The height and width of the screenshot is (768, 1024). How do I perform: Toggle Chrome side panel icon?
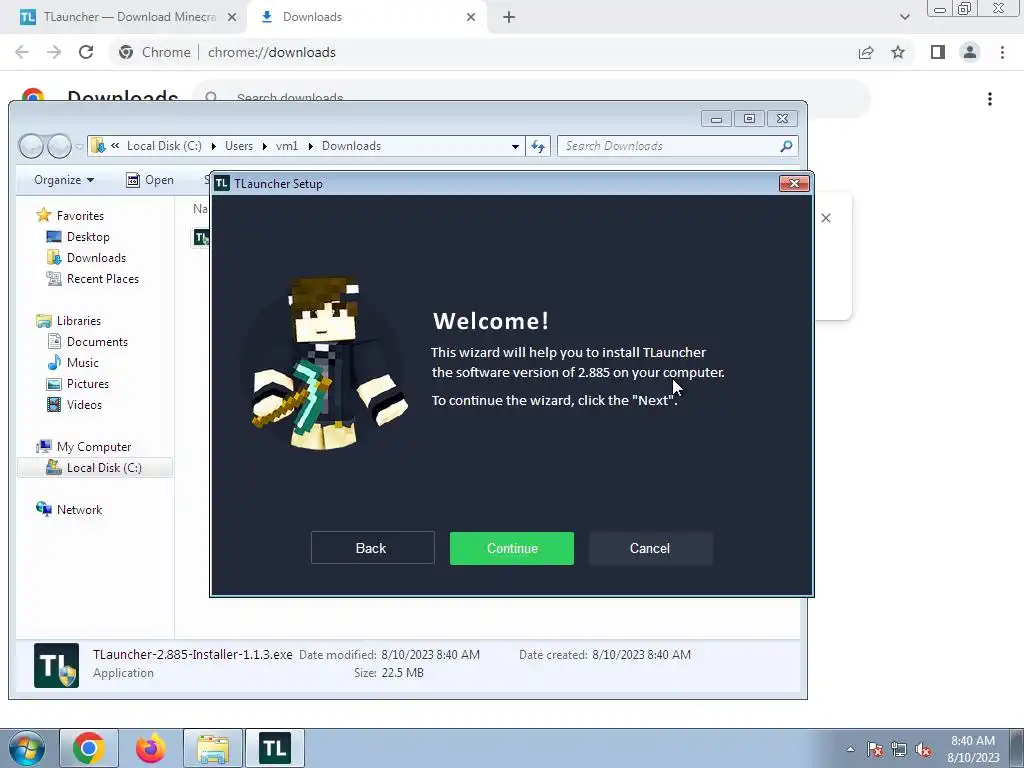[x=938, y=52]
